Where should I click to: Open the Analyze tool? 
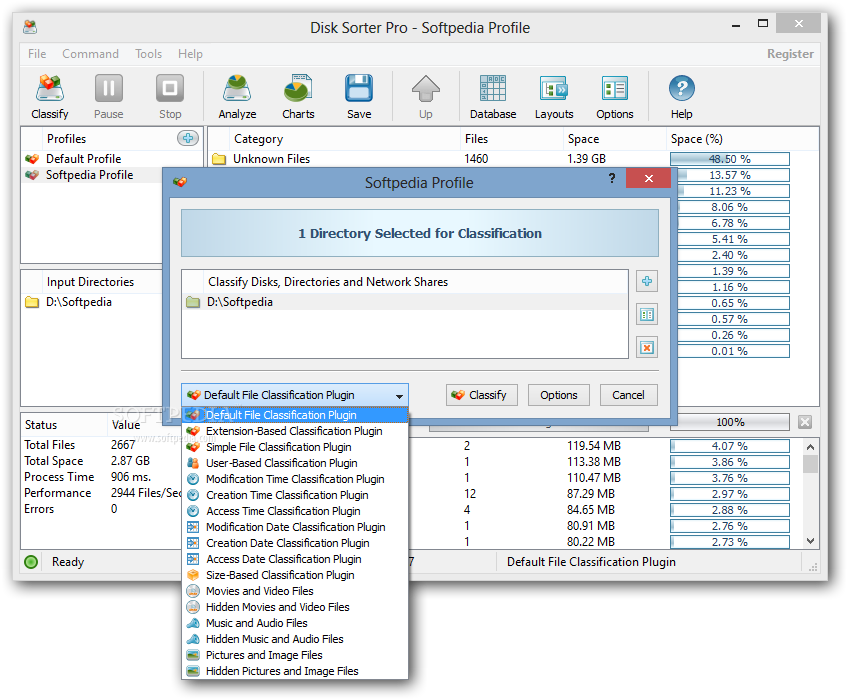[x=237, y=97]
